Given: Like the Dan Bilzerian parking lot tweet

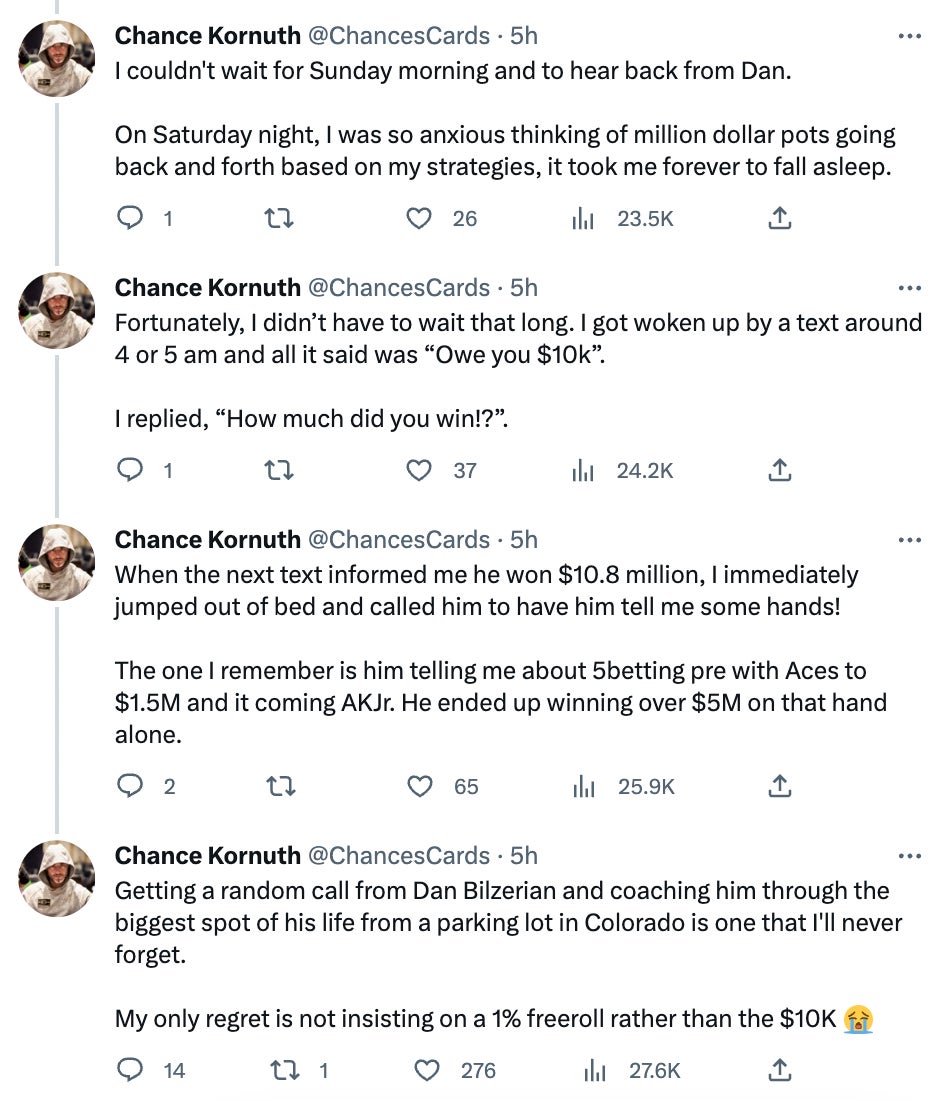Looking at the screenshot, I should pos(427,1070).
